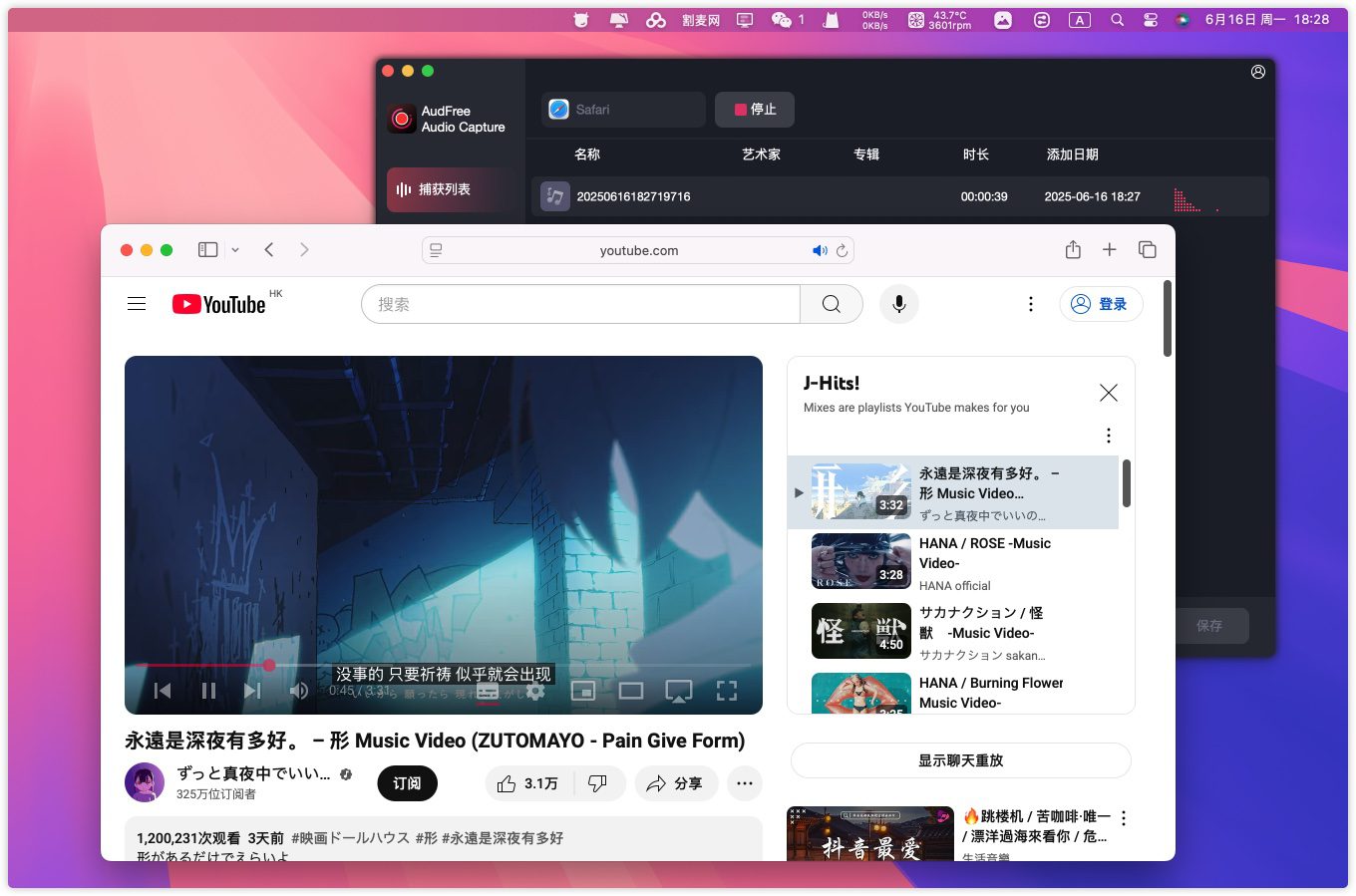1356x896 pixels.
Task: Click the video progress bar scrubber
Action: (269, 665)
